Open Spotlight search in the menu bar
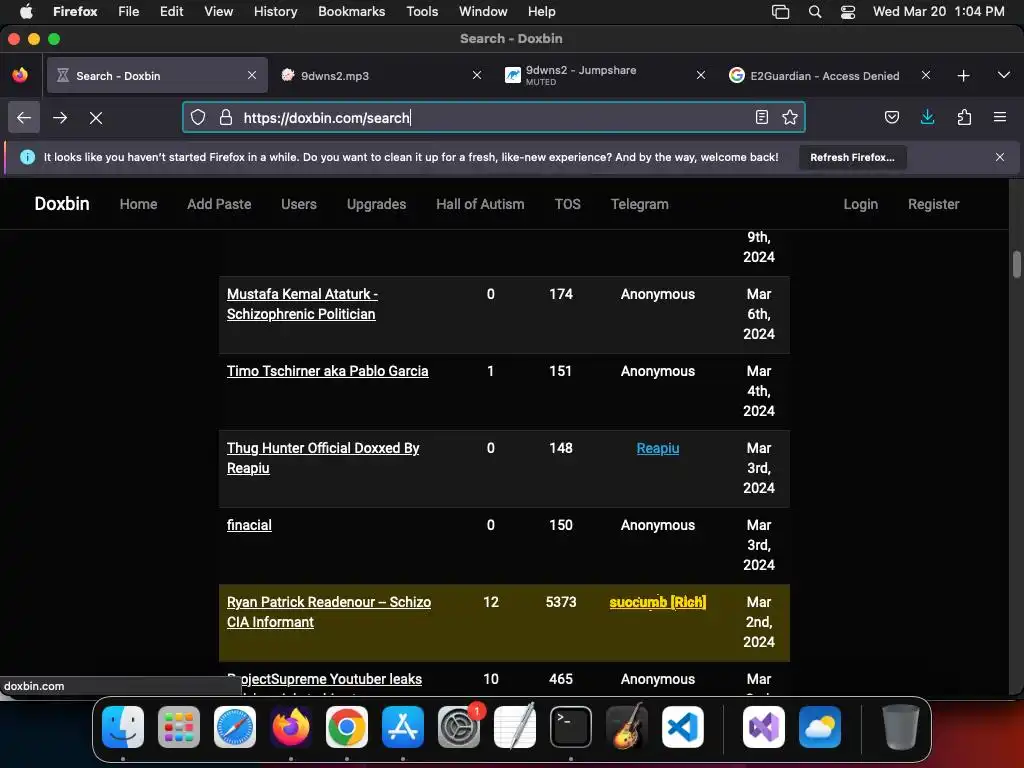The width and height of the screenshot is (1024, 768). coord(815,12)
